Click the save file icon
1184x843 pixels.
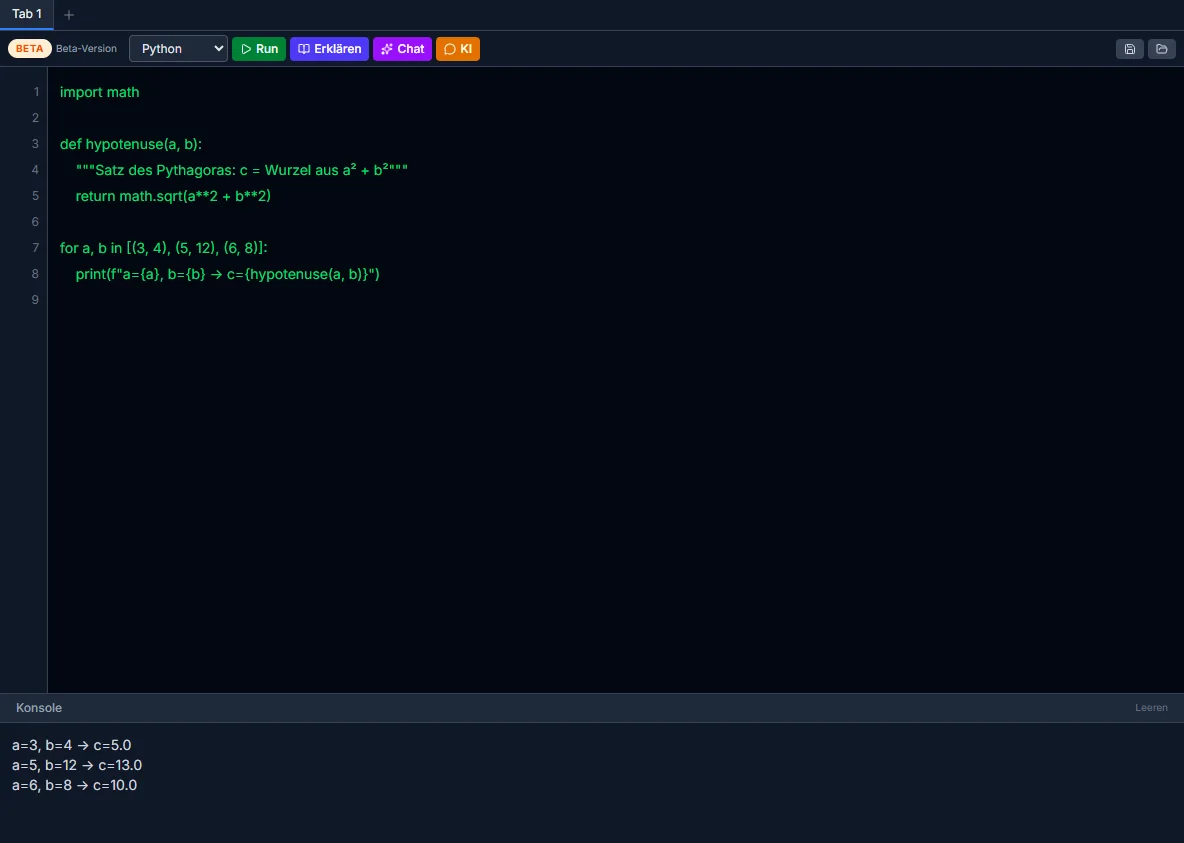point(1130,49)
